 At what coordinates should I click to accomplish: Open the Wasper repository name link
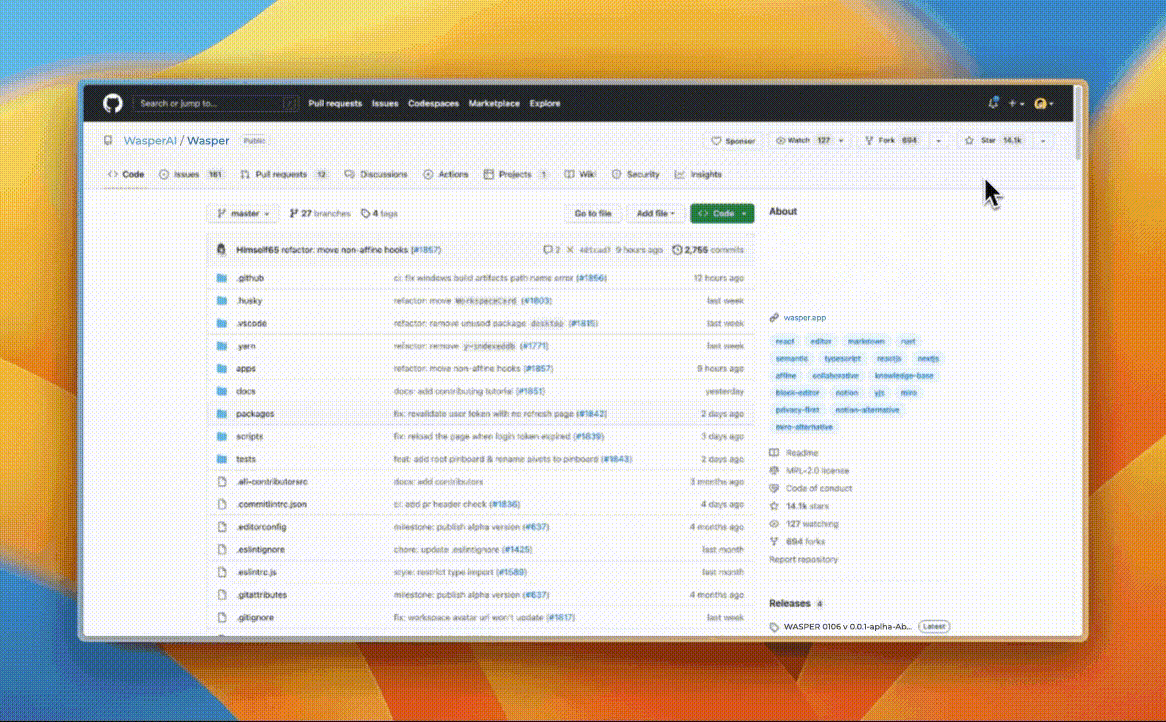[207, 141]
